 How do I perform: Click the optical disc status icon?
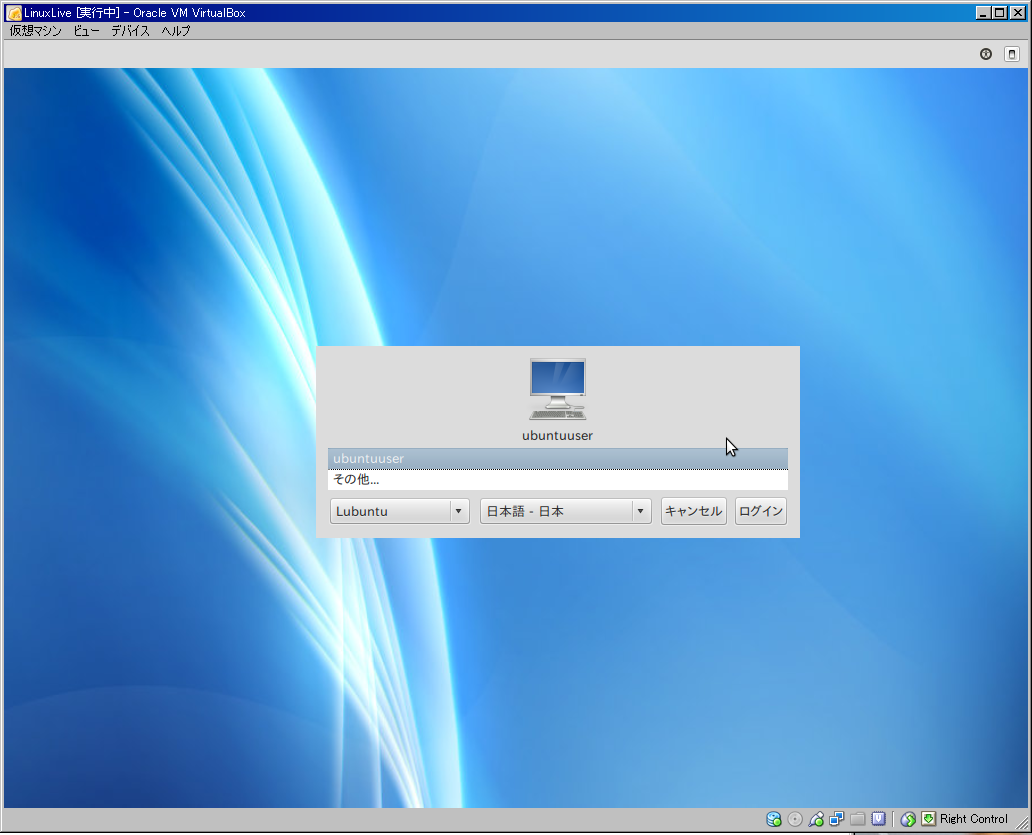click(795, 819)
